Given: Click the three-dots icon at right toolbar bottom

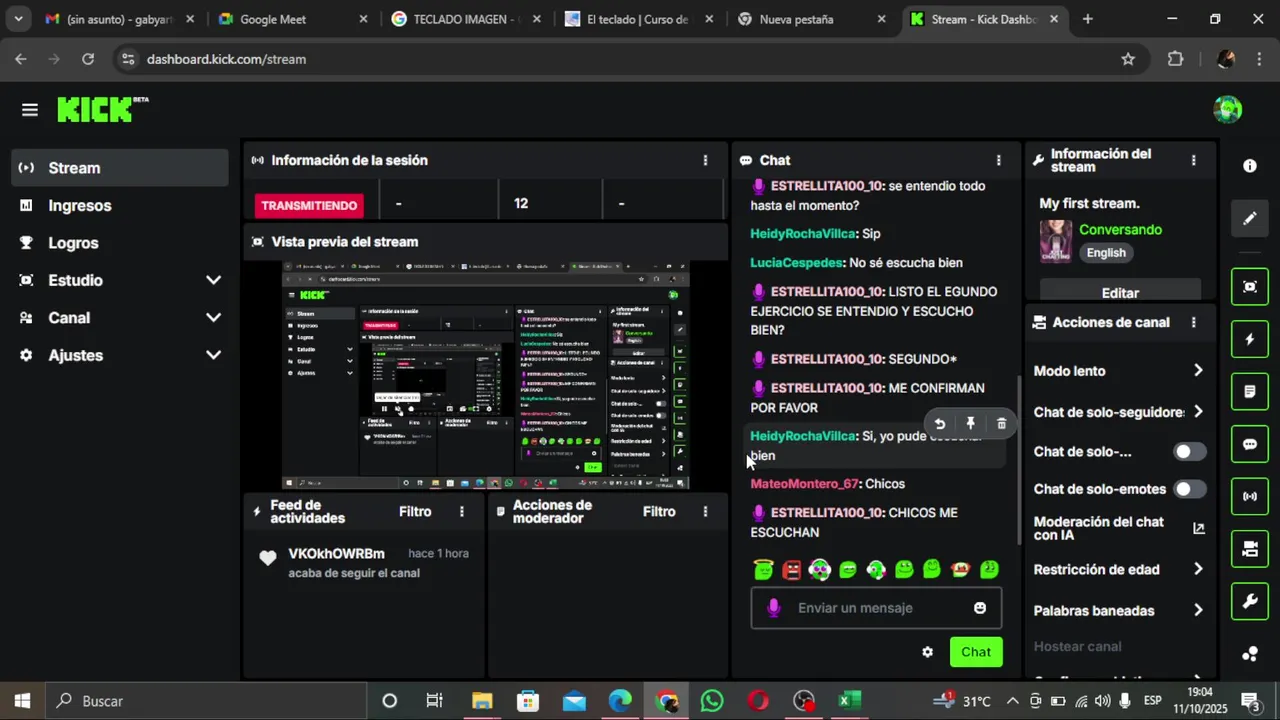Looking at the screenshot, I should tap(1250, 654).
